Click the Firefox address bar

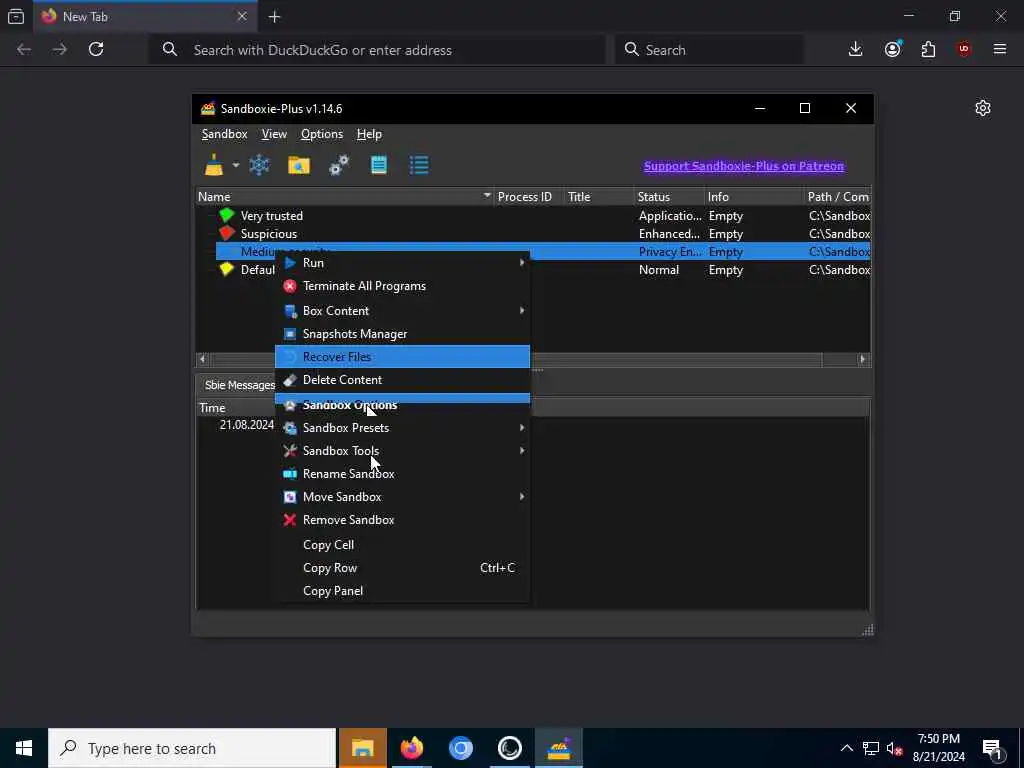(x=378, y=50)
